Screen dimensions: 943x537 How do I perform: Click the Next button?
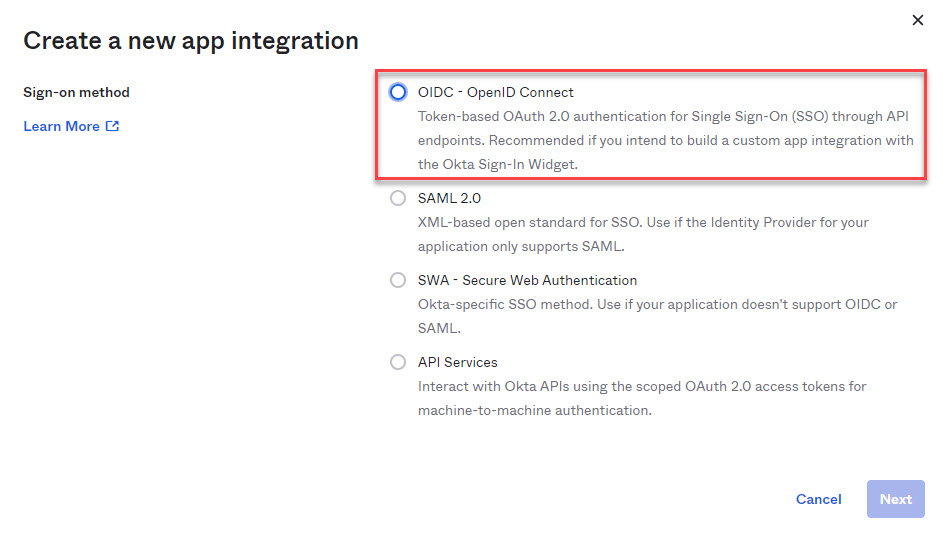tap(895, 499)
